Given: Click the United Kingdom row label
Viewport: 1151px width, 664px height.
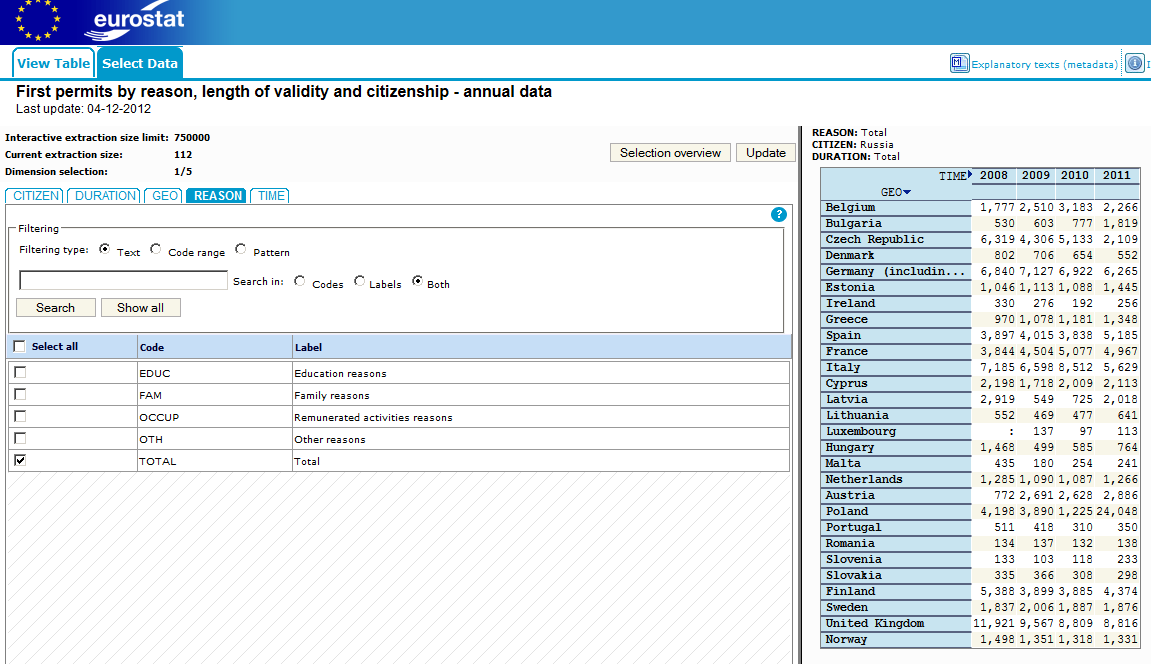Looking at the screenshot, I should pos(874,624).
